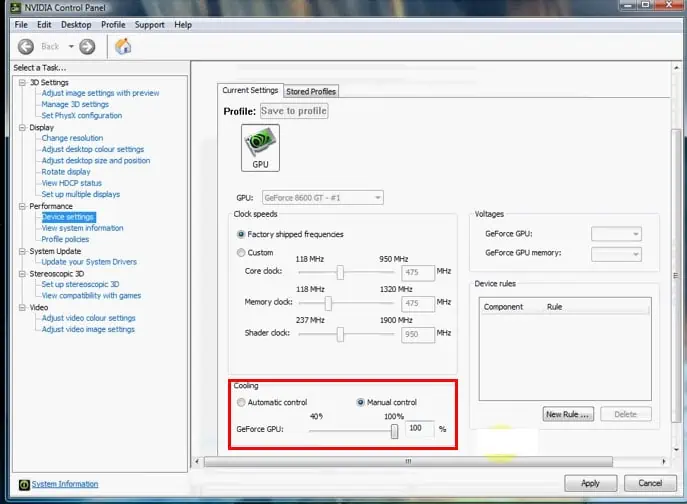Screen dimensions: 687x504
Task: Select Custom clock speeds option
Action: coord(241,253)
